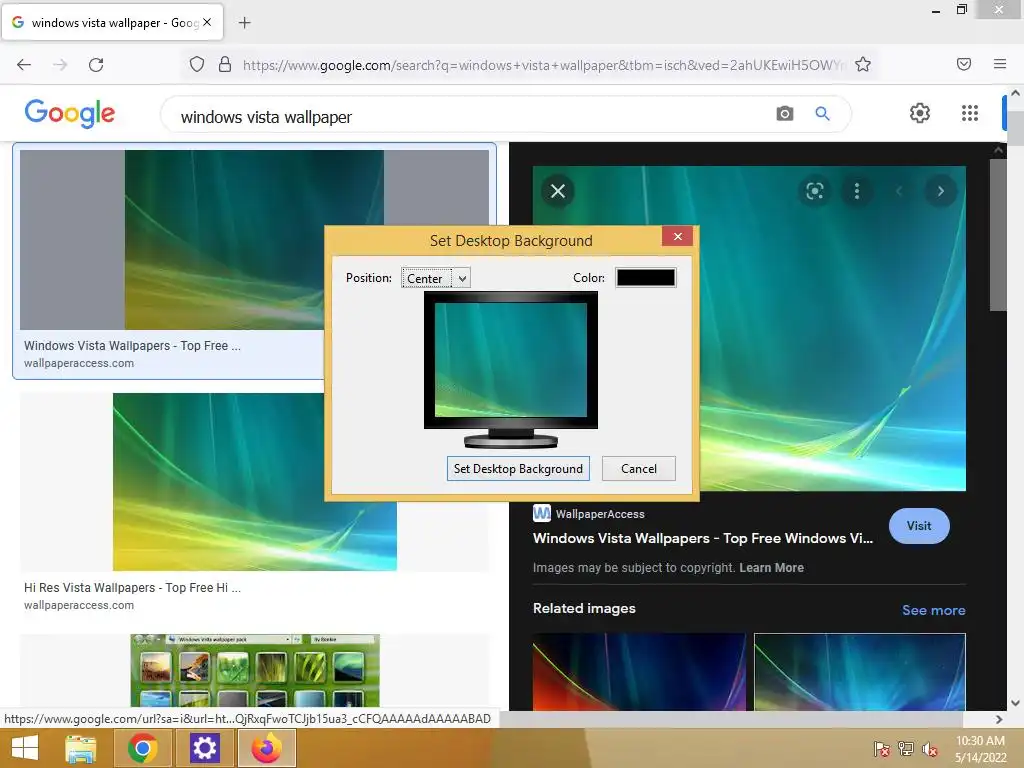The image size is (1024, 768).
Task: Open Google apps grid
Action: [x=970, y=113]
